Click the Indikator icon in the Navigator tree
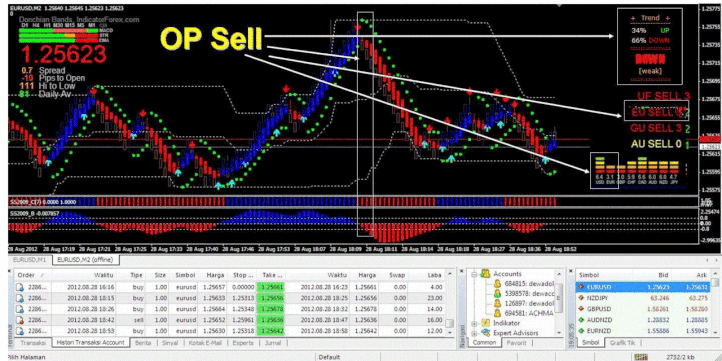Image resolution: width=722 pixels, height=361 pixels. 485,323
